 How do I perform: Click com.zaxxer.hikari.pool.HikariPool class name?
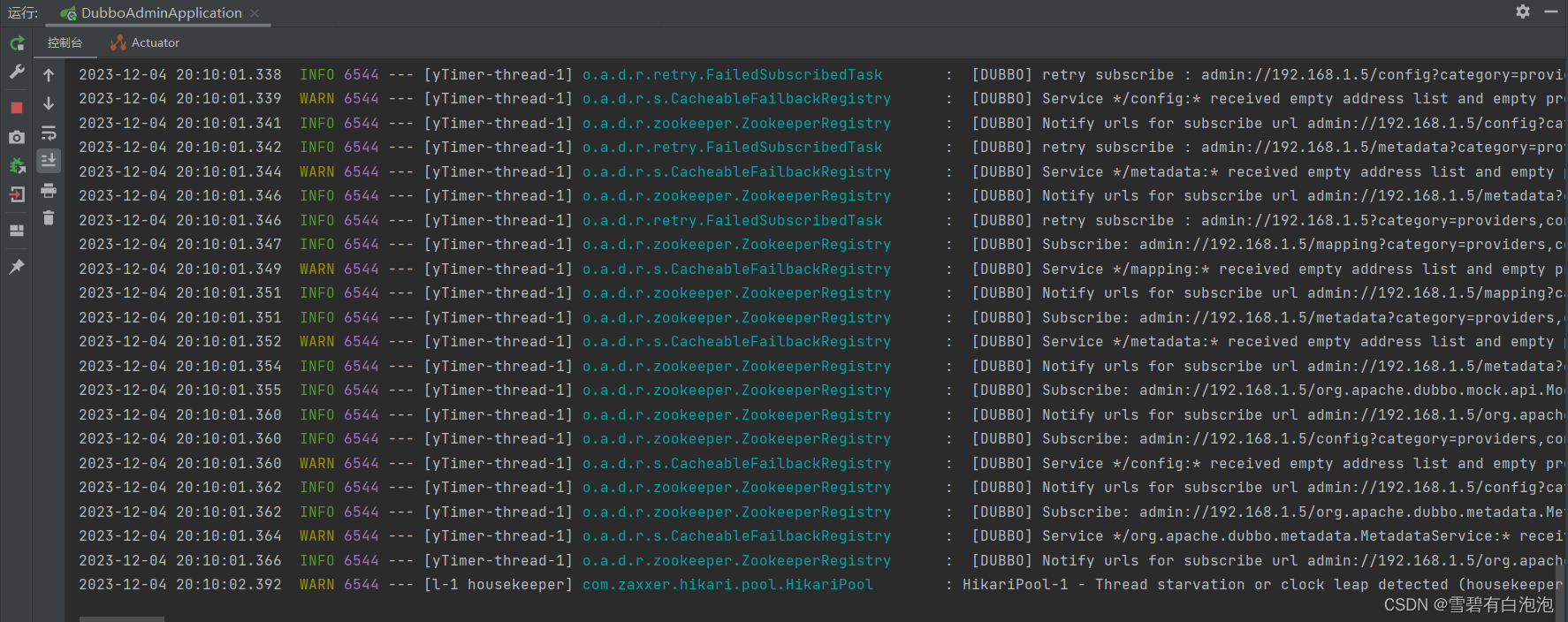(727, 585)
